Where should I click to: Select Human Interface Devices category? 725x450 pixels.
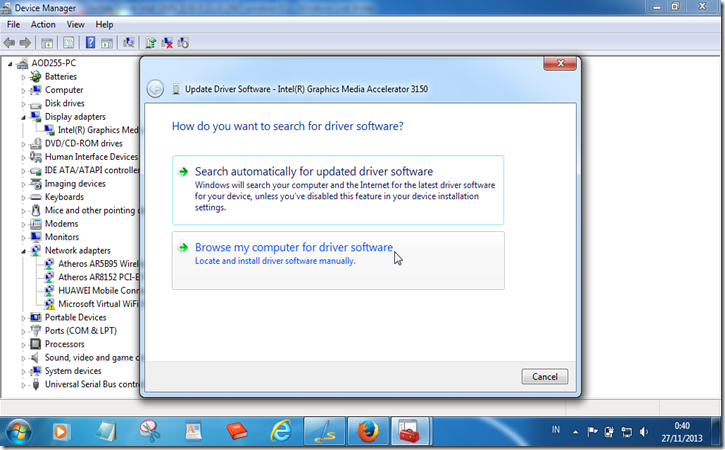click(x=91, y=157)
